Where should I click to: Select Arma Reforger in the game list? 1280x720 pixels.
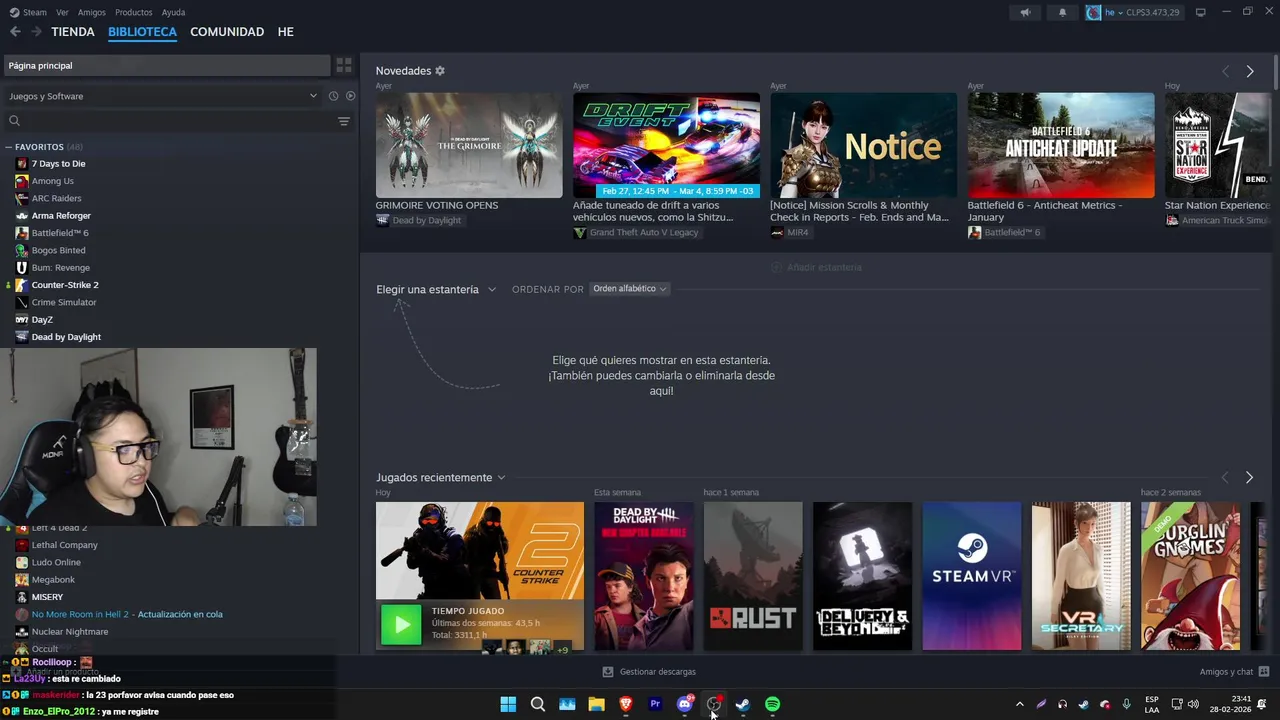click(61, 216)
